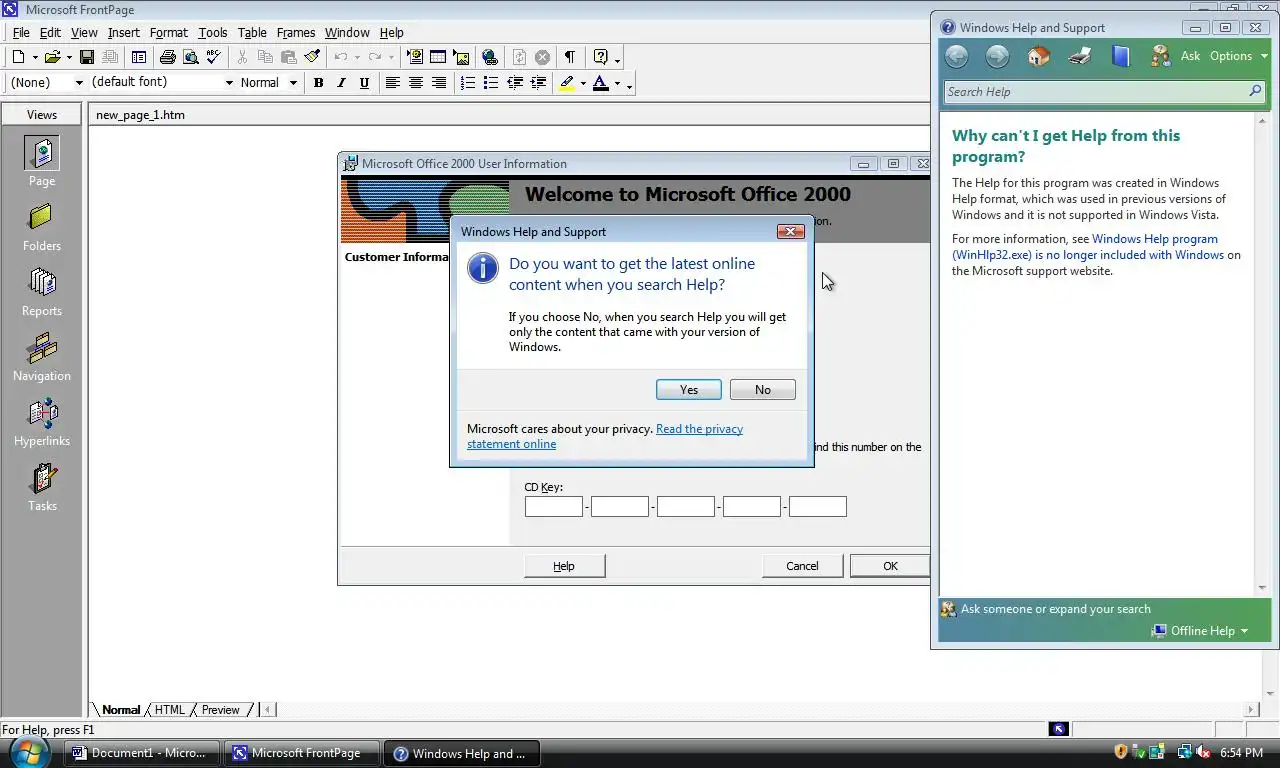Open the Options dropdown in Help window

tap(1238, 56)
